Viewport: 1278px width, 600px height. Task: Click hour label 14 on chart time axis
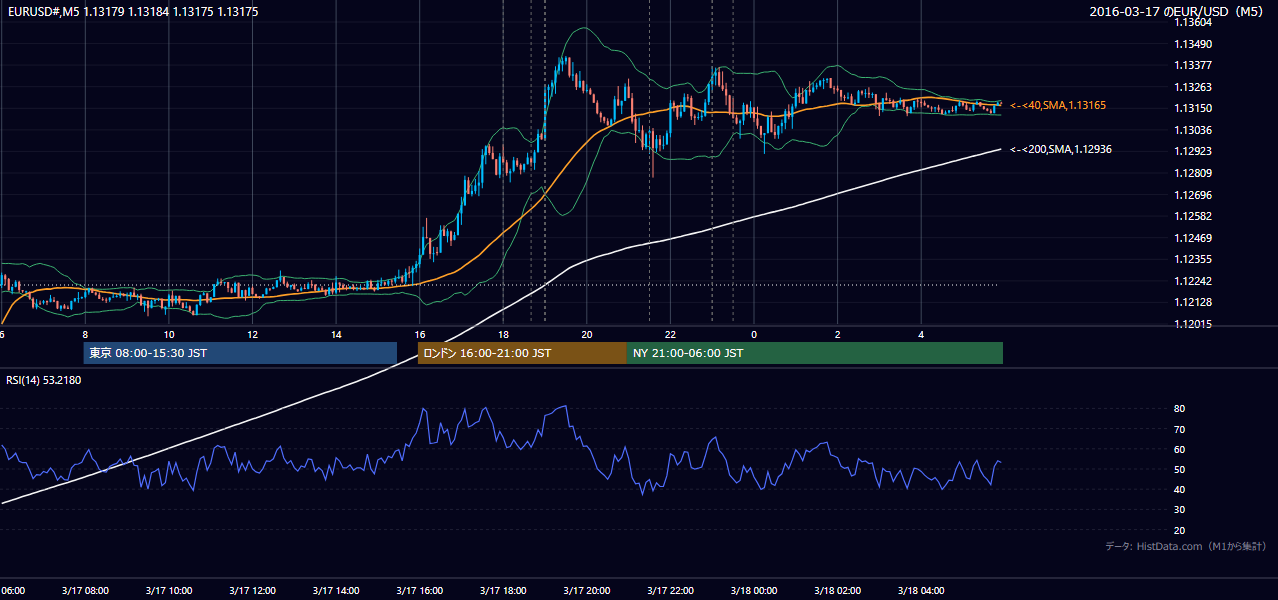(x=336, y=334)
